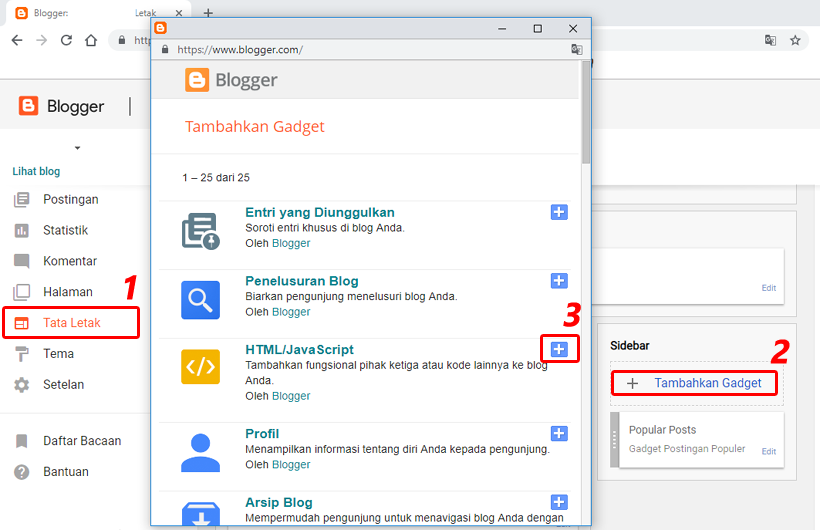Add the Penelusuran Blog gadget
Viewport: 820px width, 530px height.
pyautogui.click(x=559, y=280)
